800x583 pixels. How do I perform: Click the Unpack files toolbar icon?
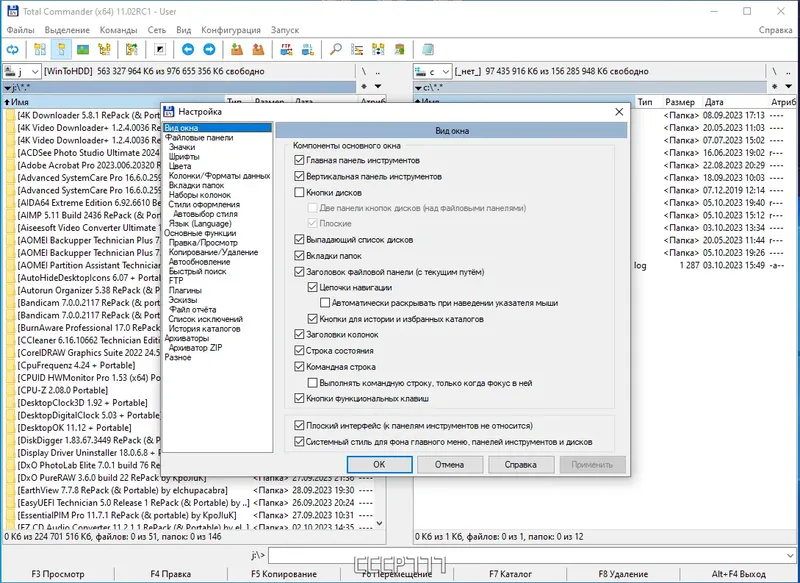tap(258, 49)
